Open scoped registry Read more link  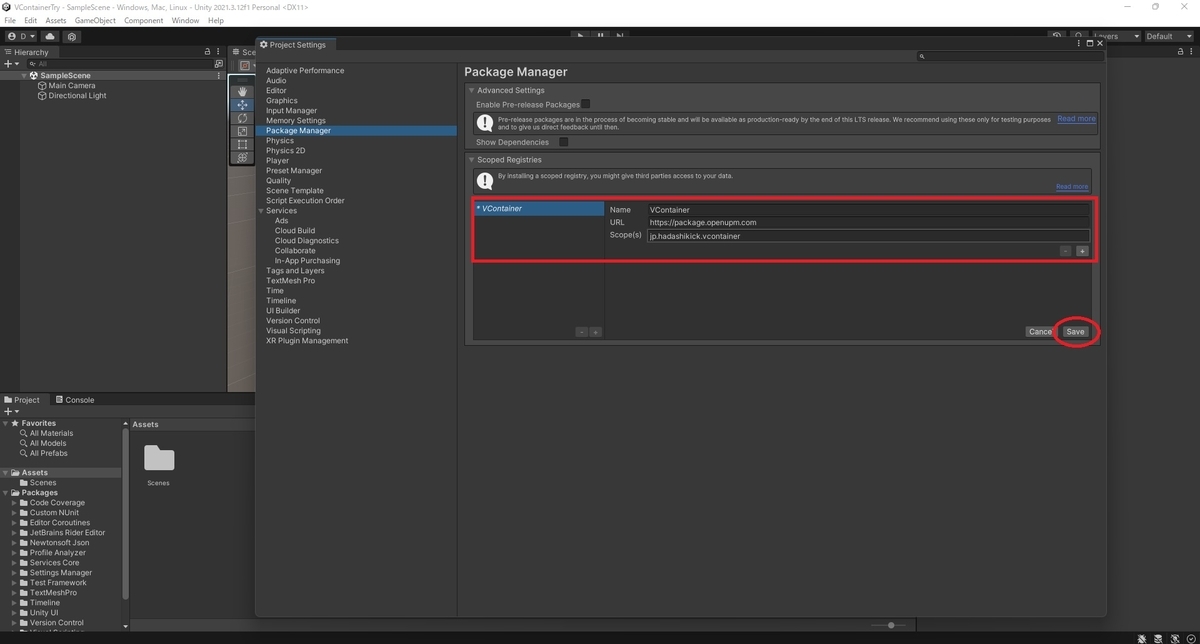point(1072,187)
